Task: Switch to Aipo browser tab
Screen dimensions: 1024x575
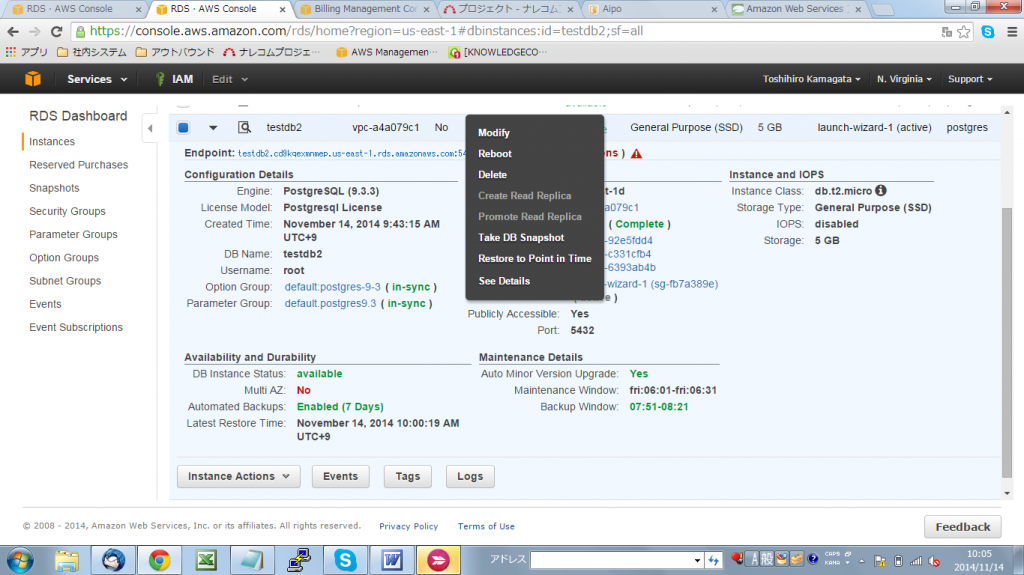Action: tap(652, 9)
